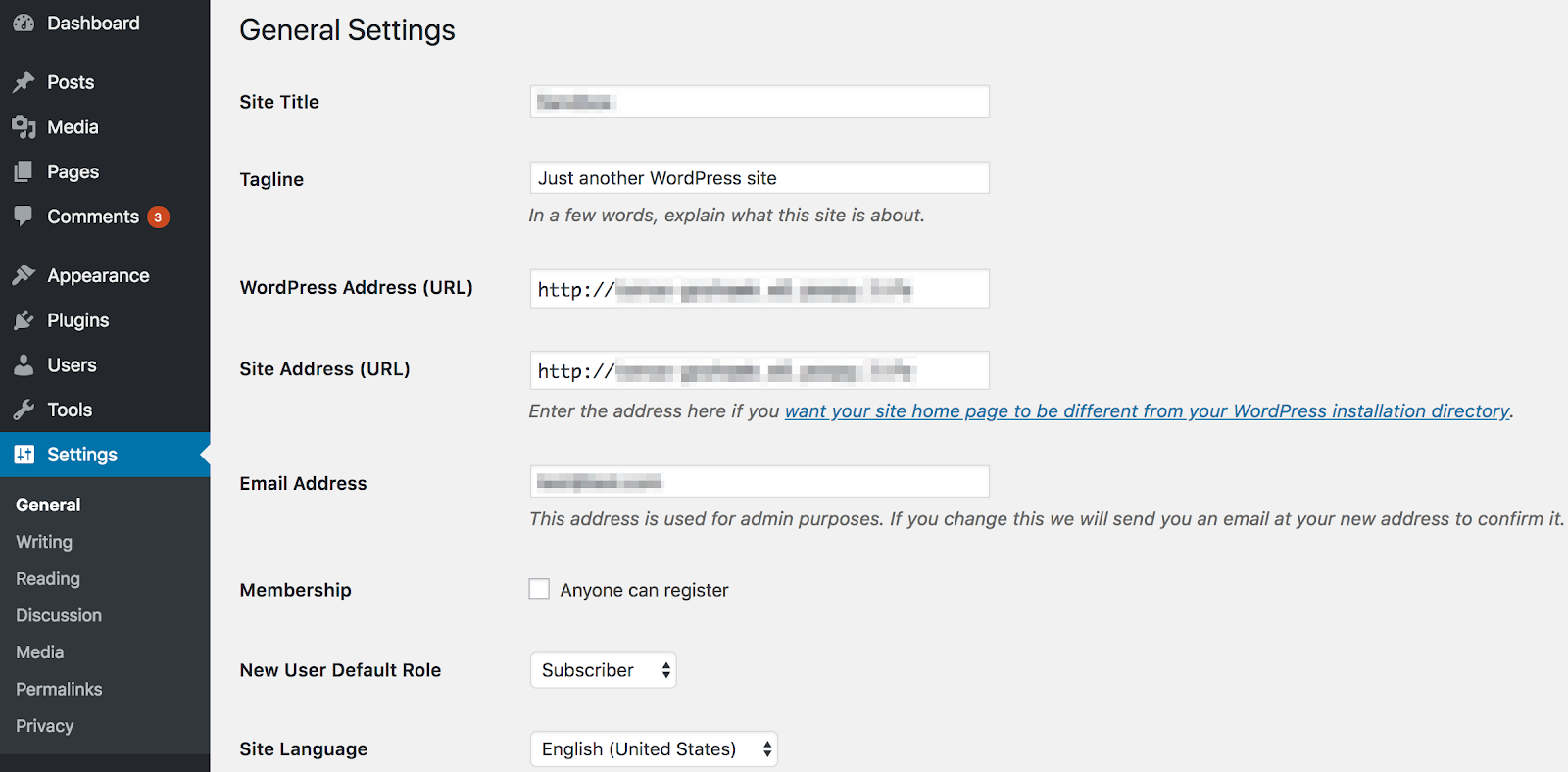Click the Pages icon in sidebar

pyautogui.click(x=24, y=171)
